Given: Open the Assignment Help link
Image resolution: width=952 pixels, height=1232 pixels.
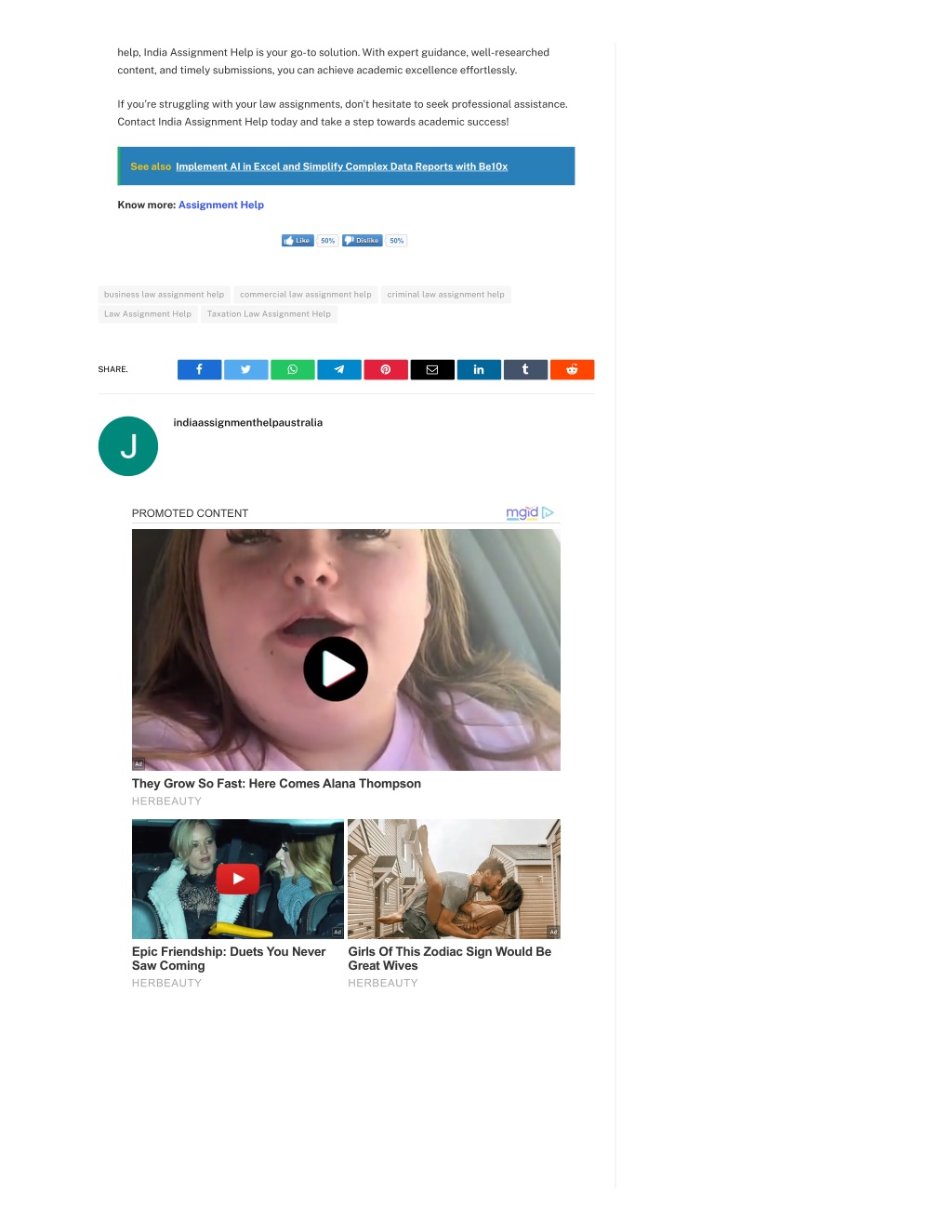Looking at the screenshot, I should pyautogui.click(x=221, y=205).
